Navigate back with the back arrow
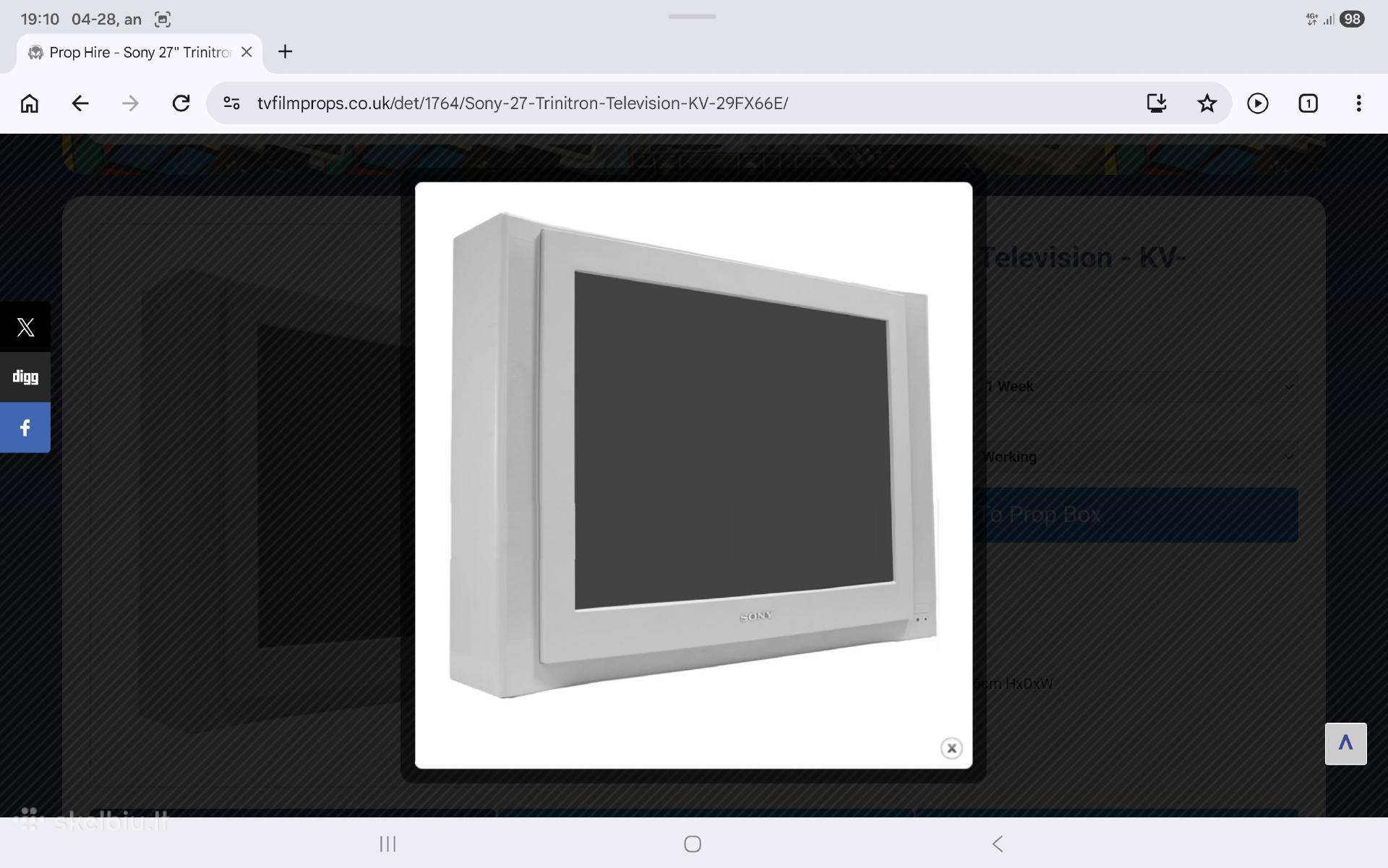 (x=80, y=103)
